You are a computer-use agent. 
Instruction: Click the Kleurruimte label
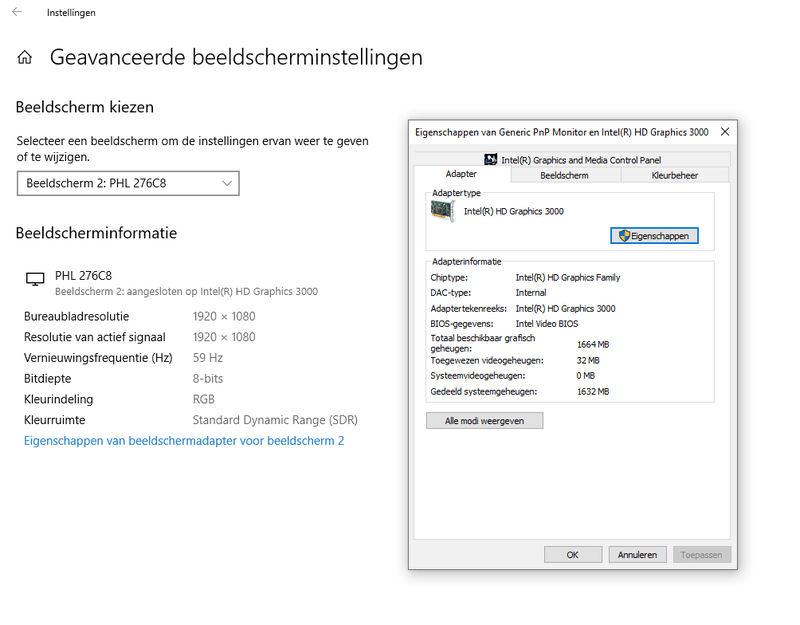[x=55, y=420]
